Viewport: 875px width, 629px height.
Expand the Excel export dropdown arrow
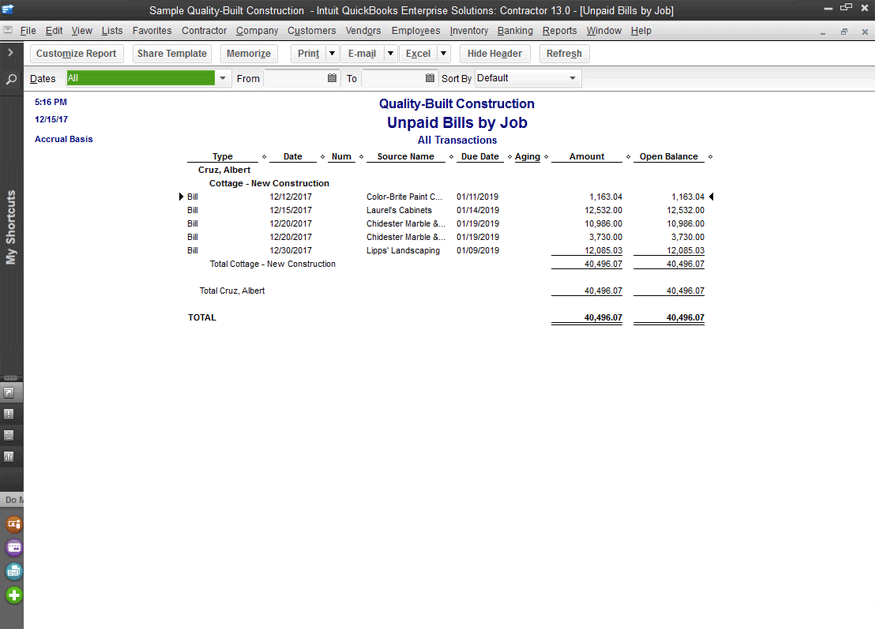pos(444,53)
